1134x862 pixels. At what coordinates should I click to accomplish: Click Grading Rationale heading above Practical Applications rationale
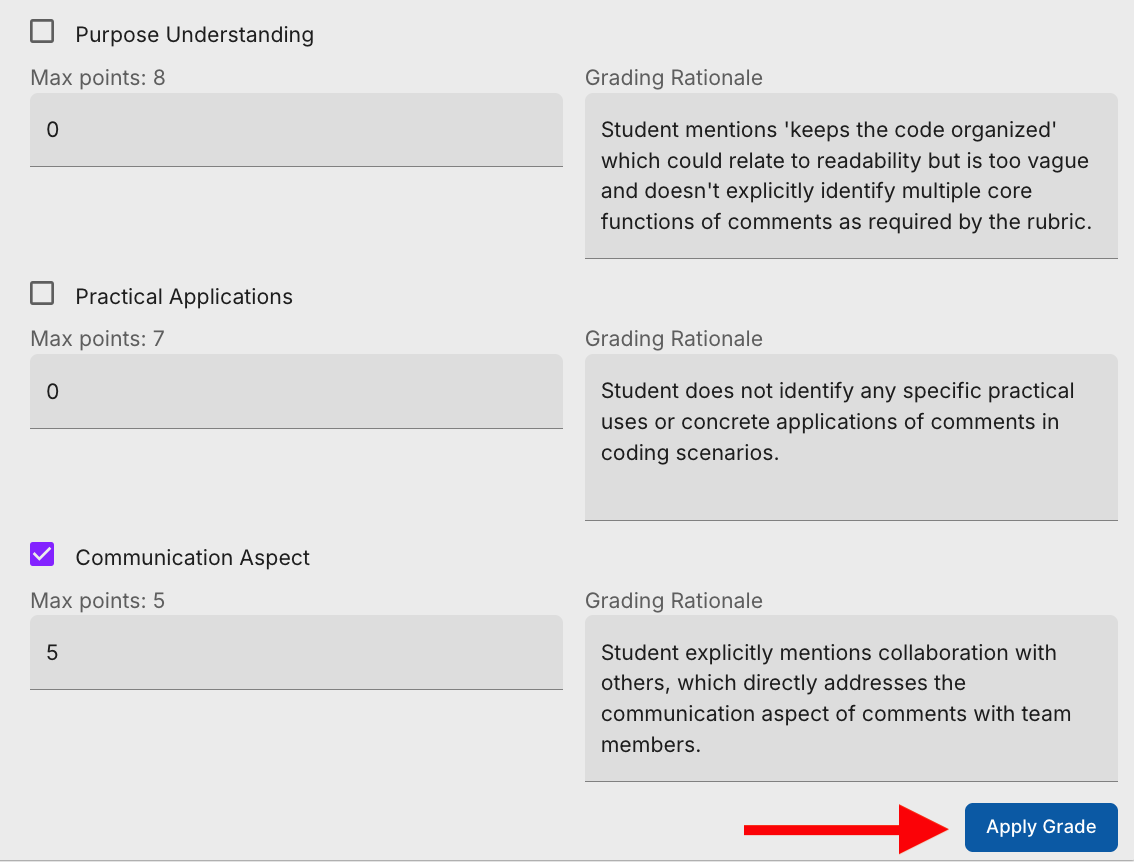click(x=673, y=339)
